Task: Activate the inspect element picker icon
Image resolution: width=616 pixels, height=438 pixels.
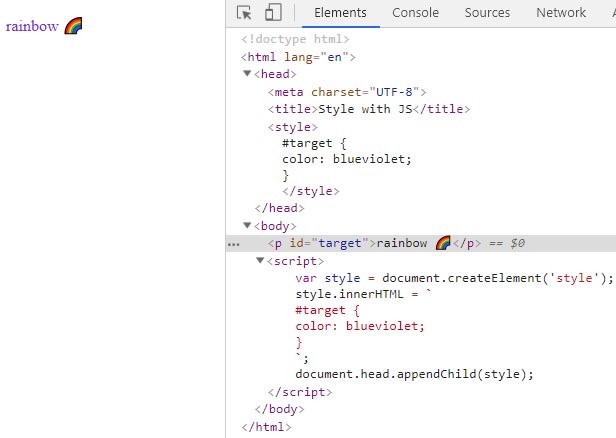Action: tap(245, 13)
